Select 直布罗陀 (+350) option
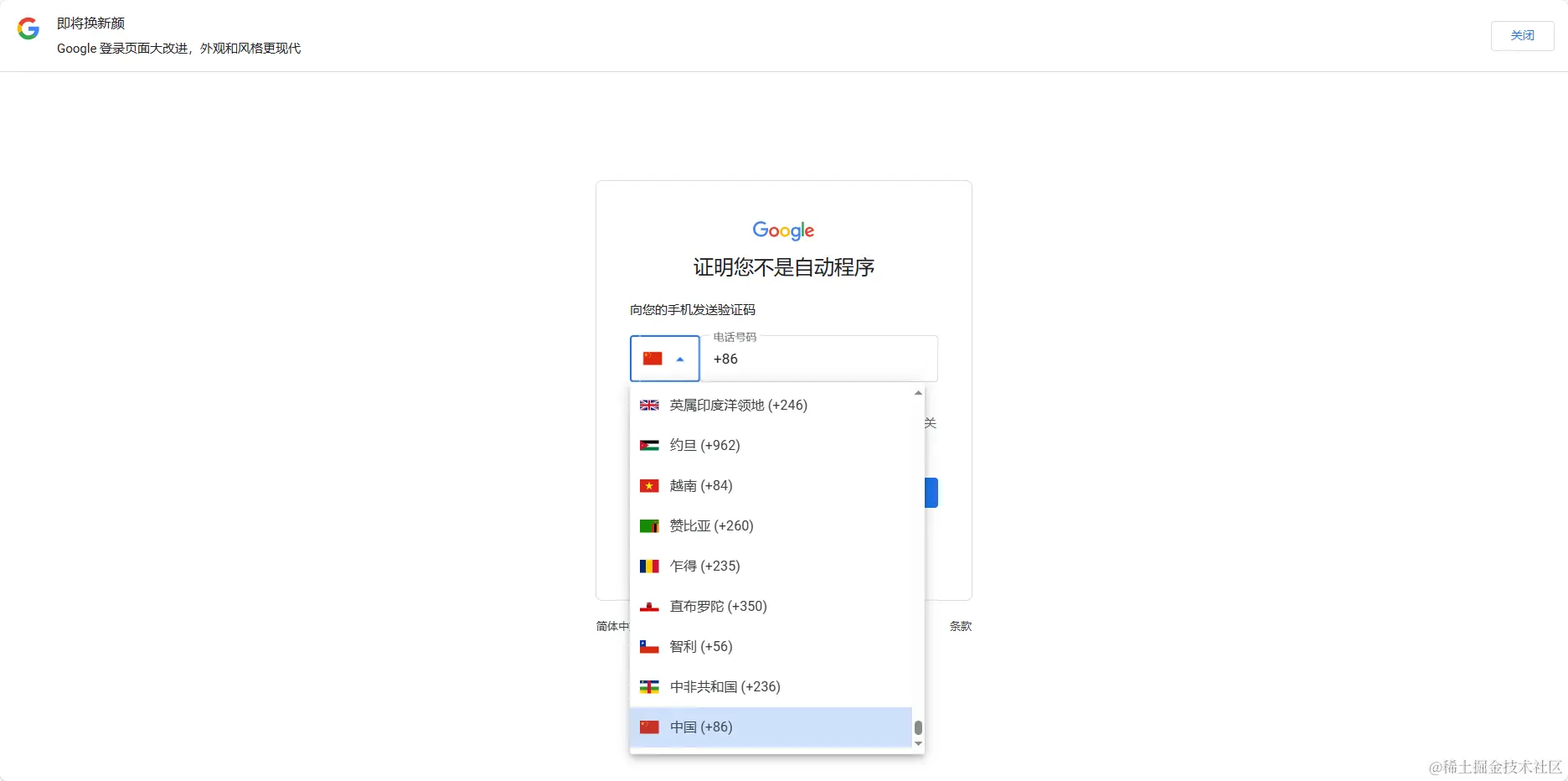This screenshot has height=781, width=1568. [771, 607]
